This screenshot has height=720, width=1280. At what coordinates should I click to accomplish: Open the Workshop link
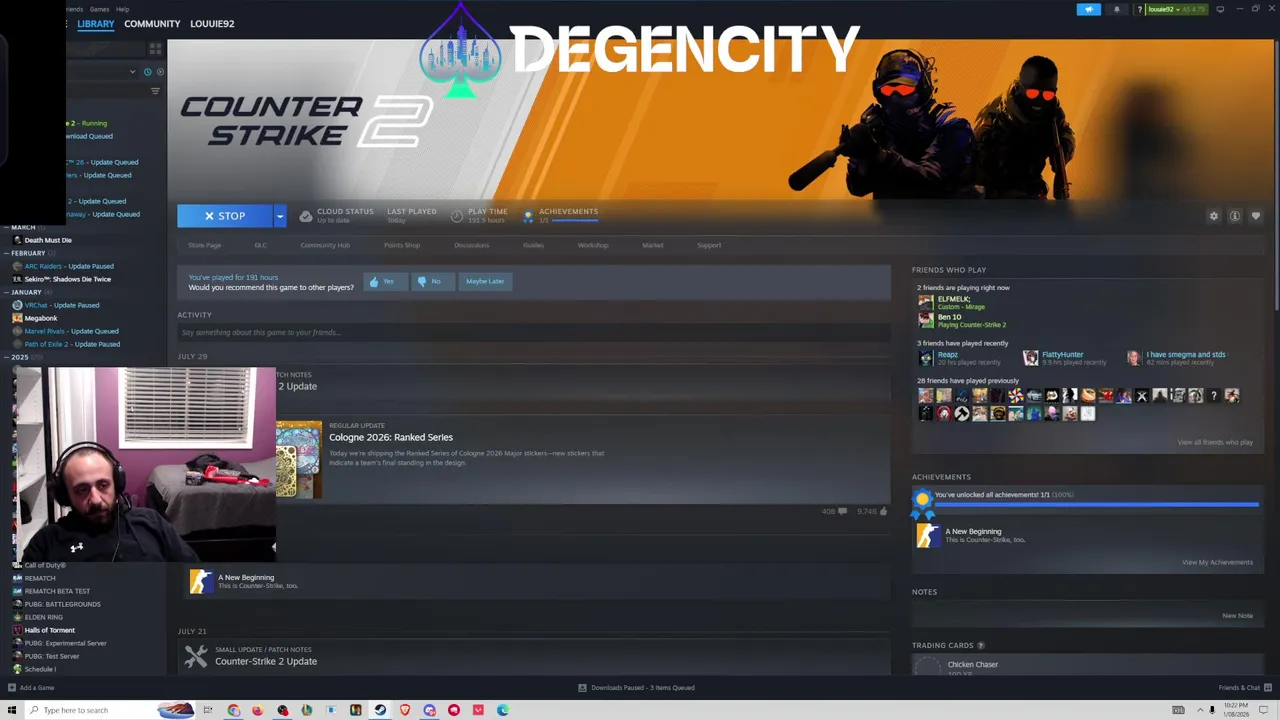click(593, 245)
